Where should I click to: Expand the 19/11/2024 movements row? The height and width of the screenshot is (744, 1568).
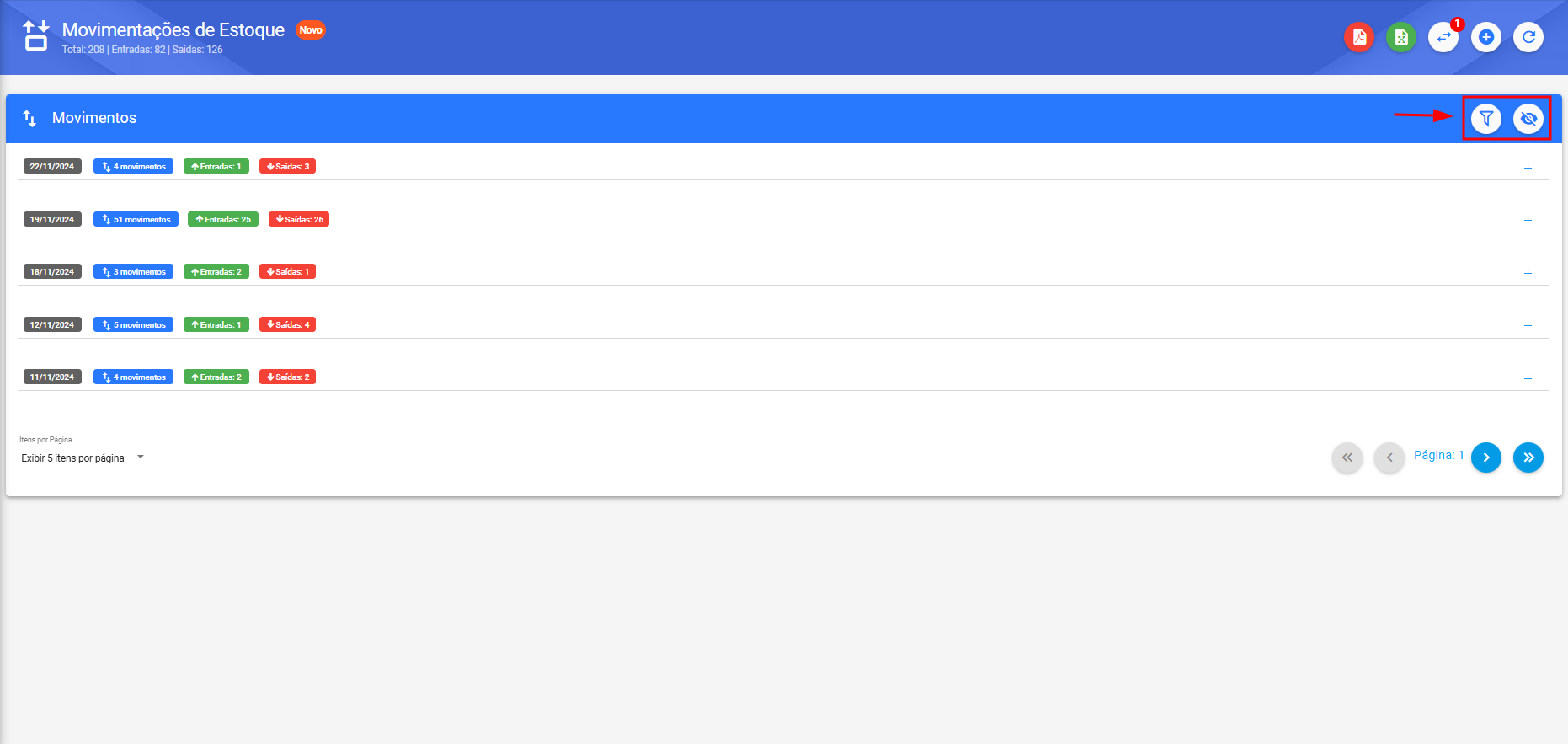[x=1528, y=221]
